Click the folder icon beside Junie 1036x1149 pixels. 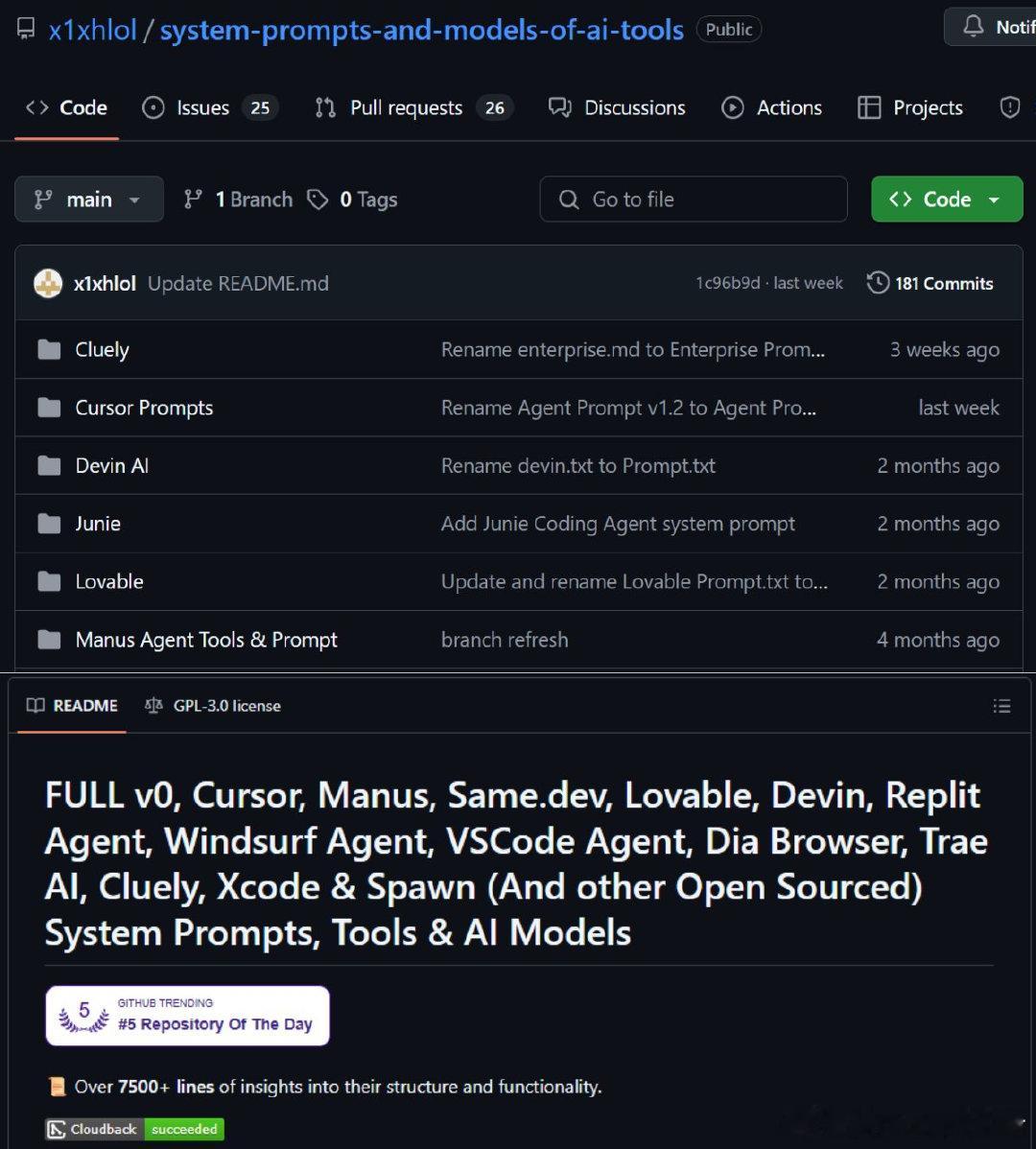pos(49,524)
